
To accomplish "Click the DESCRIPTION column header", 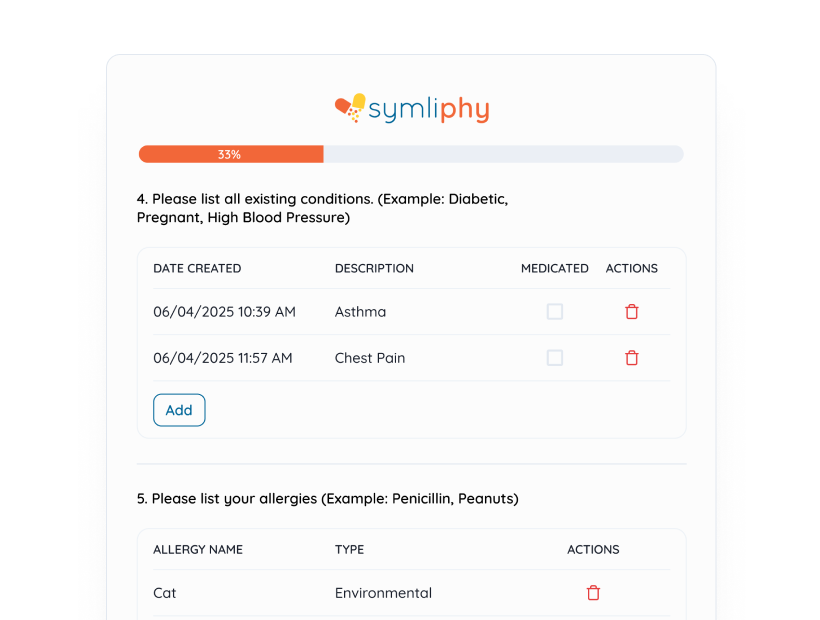I will (x=374, y=268).
